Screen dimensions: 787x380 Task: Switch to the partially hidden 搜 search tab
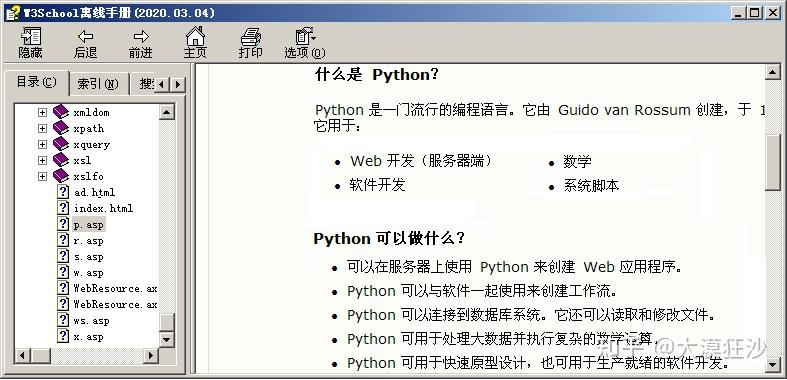[142, 84]
